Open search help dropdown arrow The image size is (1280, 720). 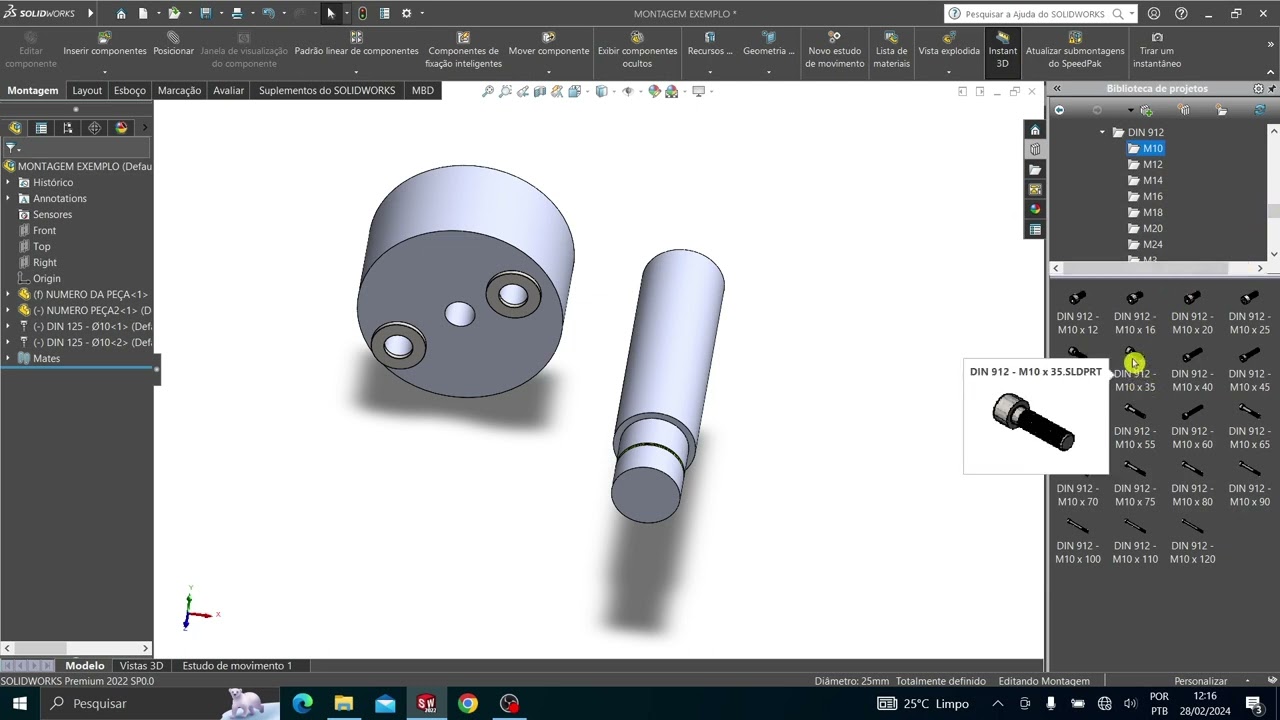tap(1131, 14)
